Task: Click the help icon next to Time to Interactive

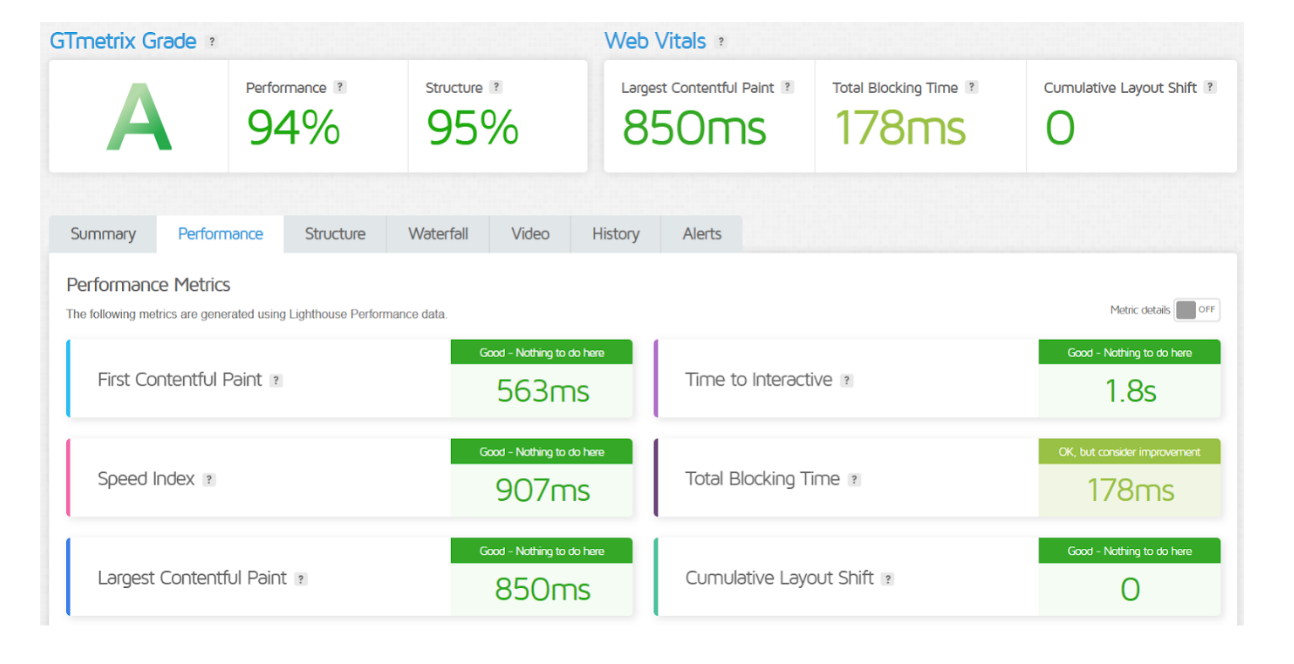Action: 847,381
